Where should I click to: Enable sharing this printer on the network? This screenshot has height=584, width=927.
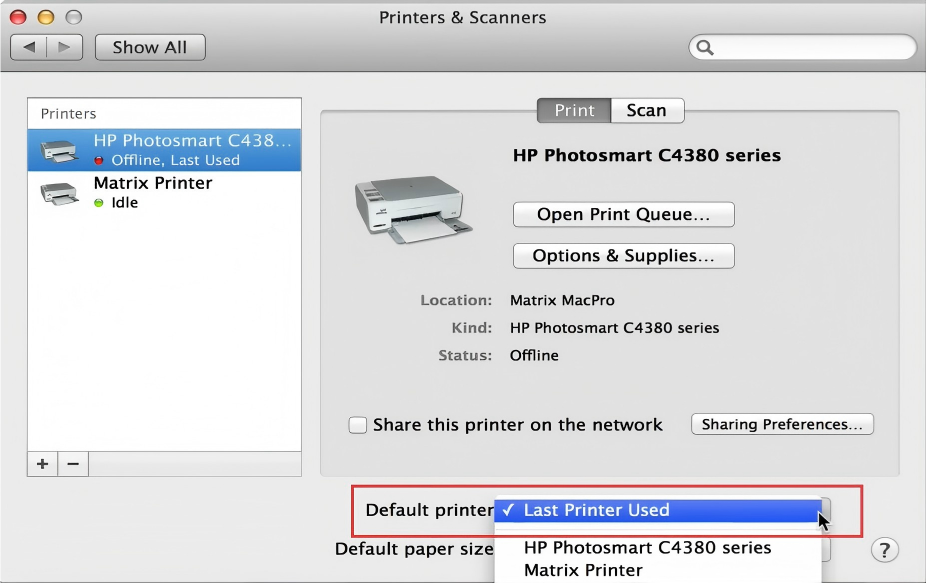click(x=357, y=425)
